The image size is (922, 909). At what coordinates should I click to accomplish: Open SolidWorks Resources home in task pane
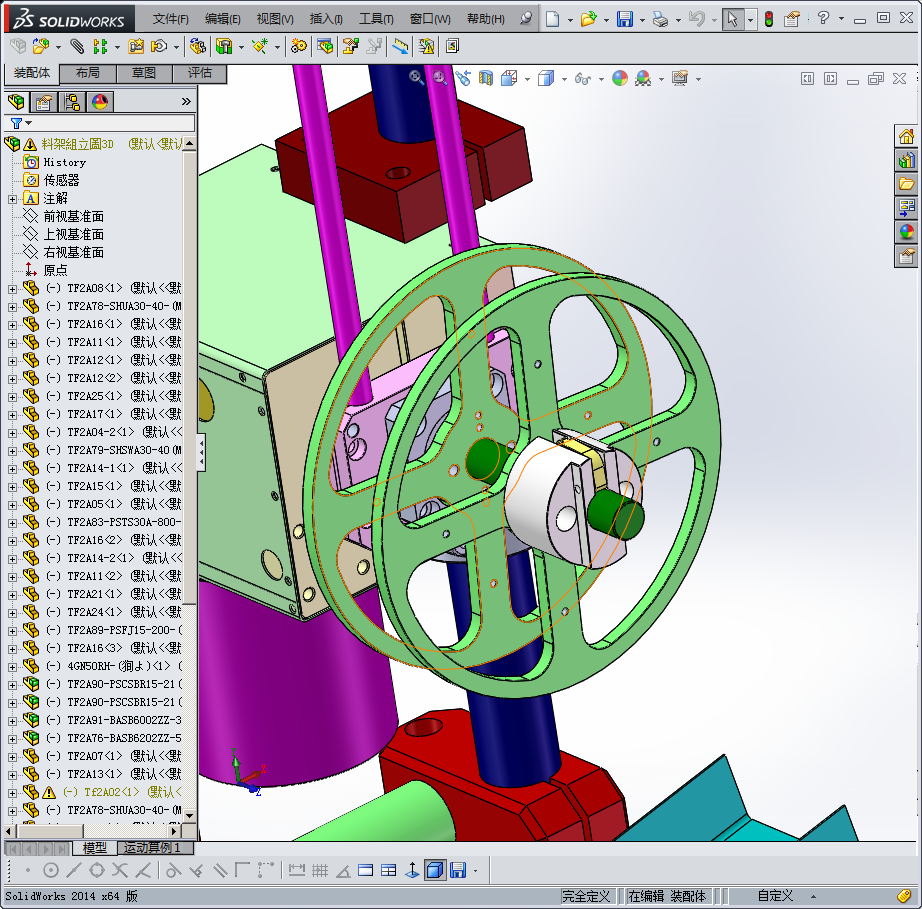[x=906, y=137]
